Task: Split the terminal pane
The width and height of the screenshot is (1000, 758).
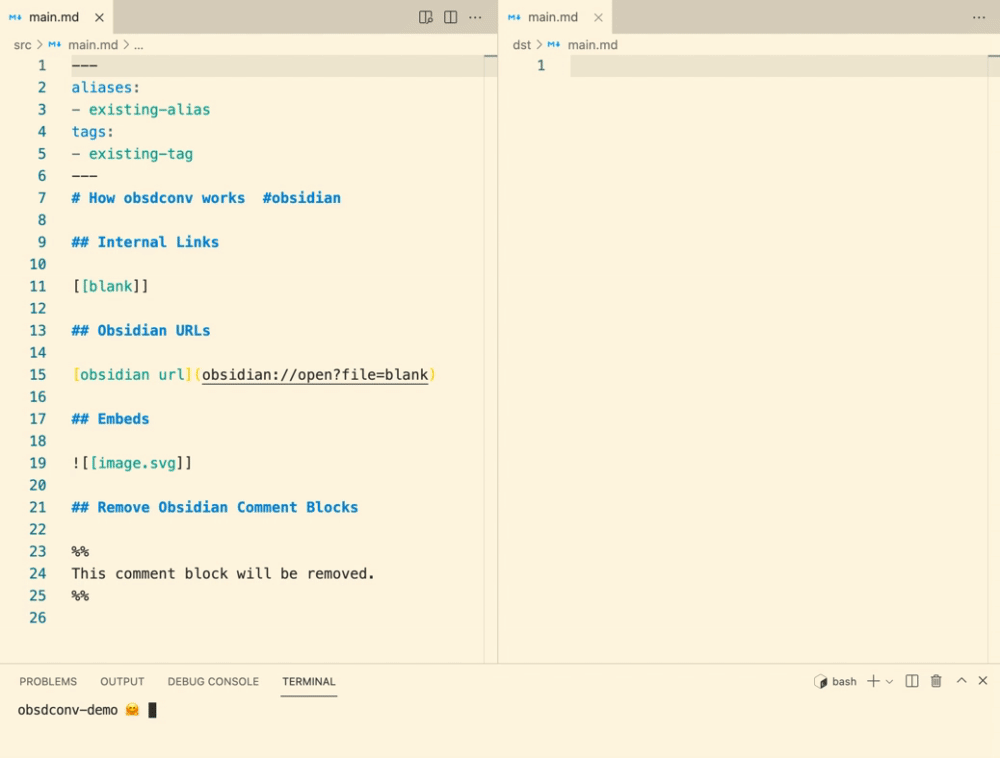Action: click(x=912, y=681)
